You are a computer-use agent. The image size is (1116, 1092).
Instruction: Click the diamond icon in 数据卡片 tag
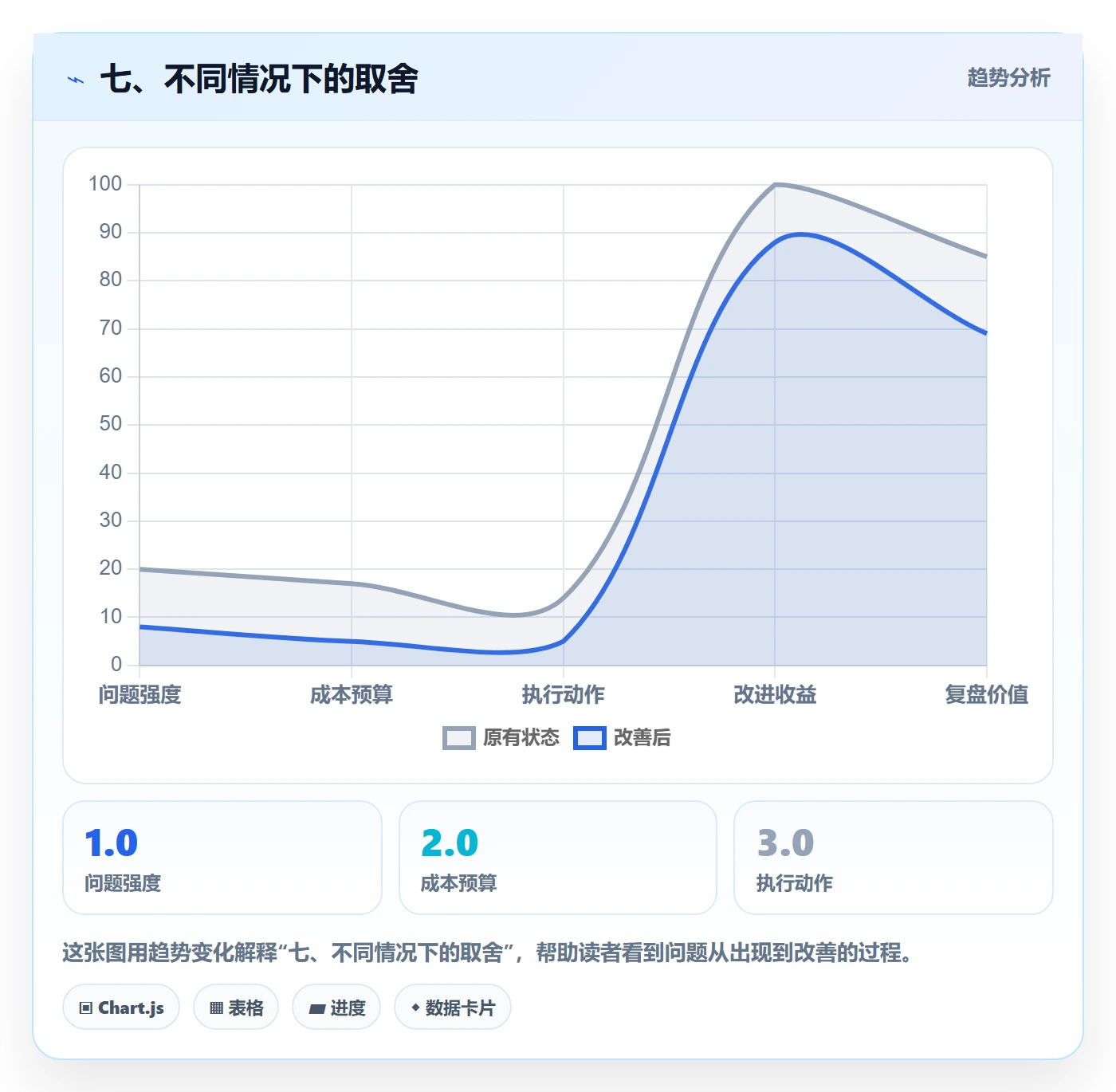415,1008
